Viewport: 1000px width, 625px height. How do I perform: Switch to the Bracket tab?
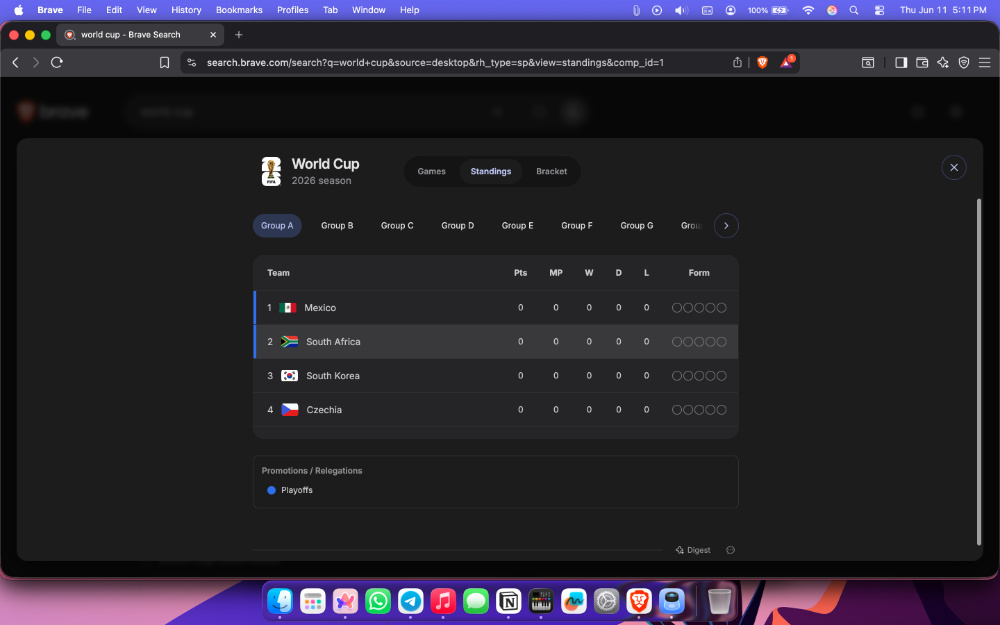[552, 172]
